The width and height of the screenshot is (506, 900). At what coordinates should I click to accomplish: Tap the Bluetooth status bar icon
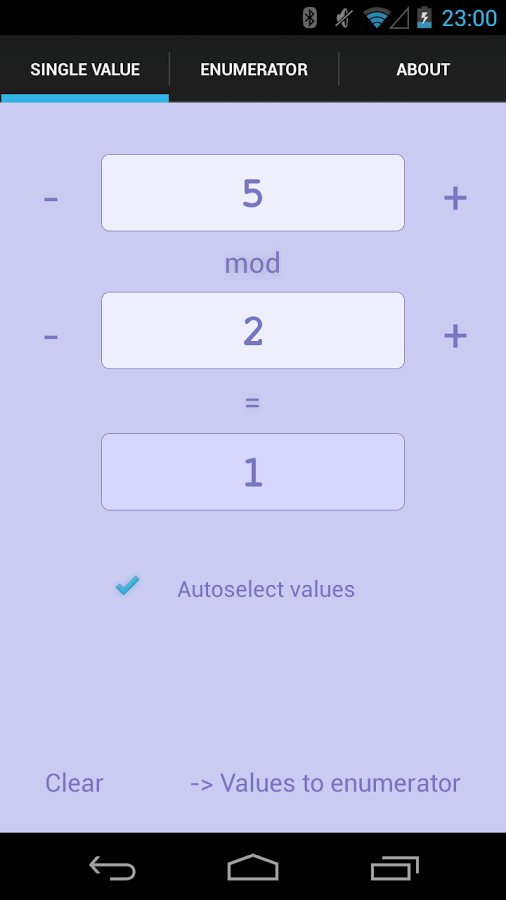pos(310,18)
